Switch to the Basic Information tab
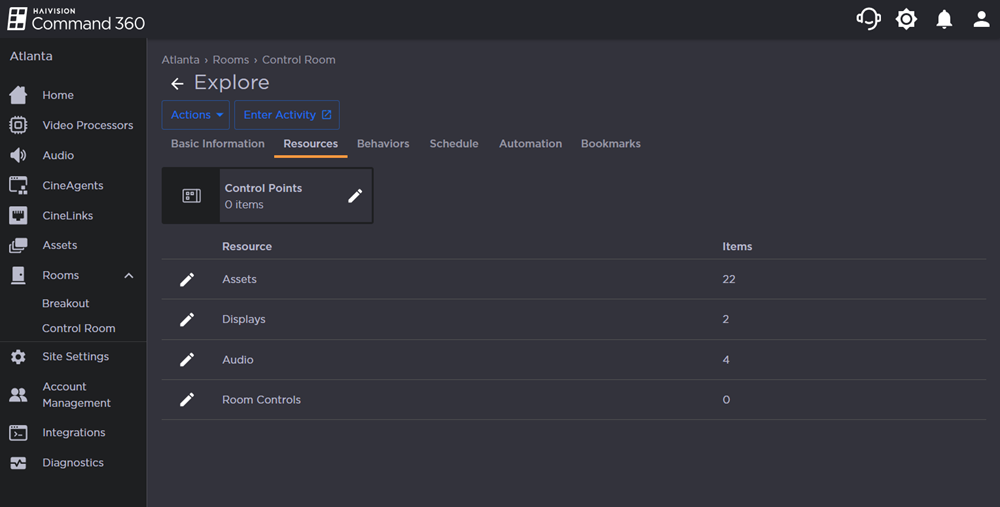 click(217, 144)
